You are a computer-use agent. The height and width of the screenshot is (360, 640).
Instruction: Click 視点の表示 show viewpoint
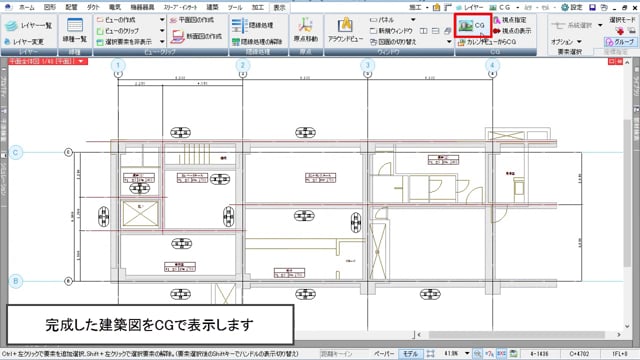click(x=512, y=31)
